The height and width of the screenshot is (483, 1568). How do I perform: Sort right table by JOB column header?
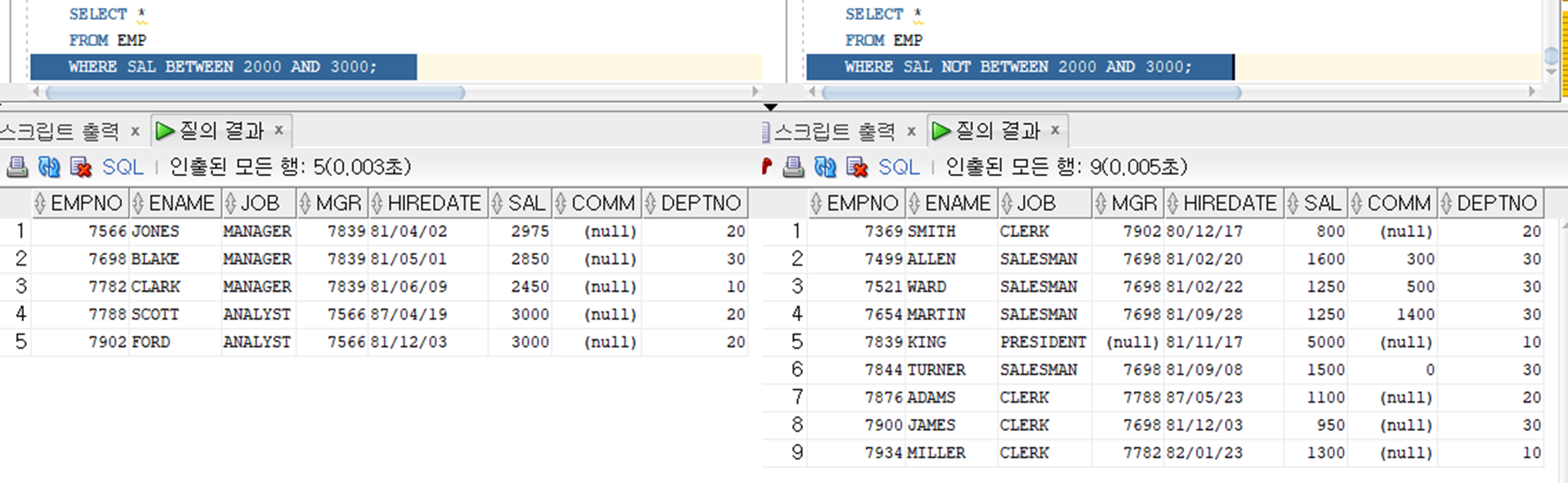tap(1044, 203)
